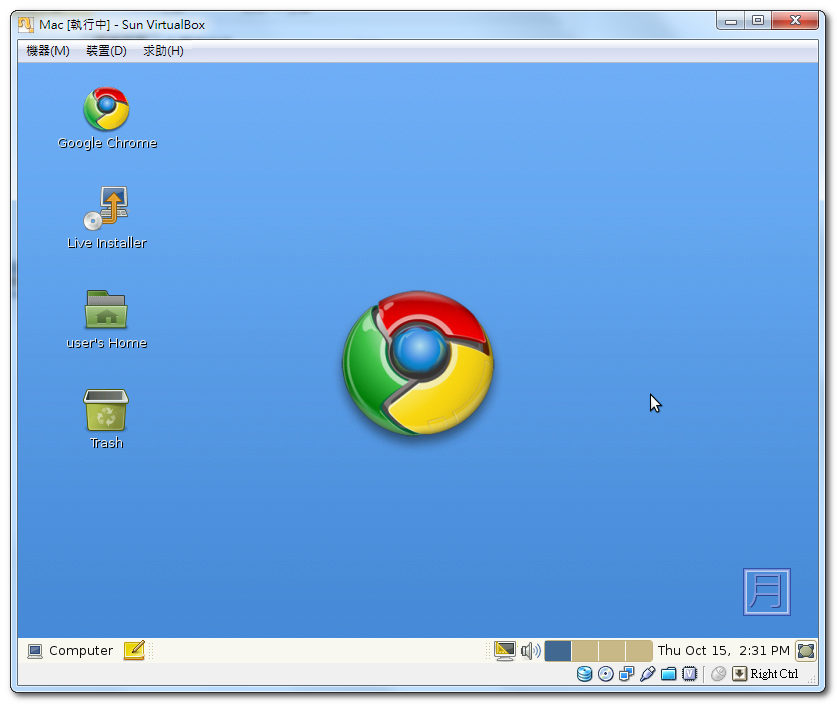Click the show desktop button beside the clock
Screen dimensions: 837x704
click(x=805, y=651)
